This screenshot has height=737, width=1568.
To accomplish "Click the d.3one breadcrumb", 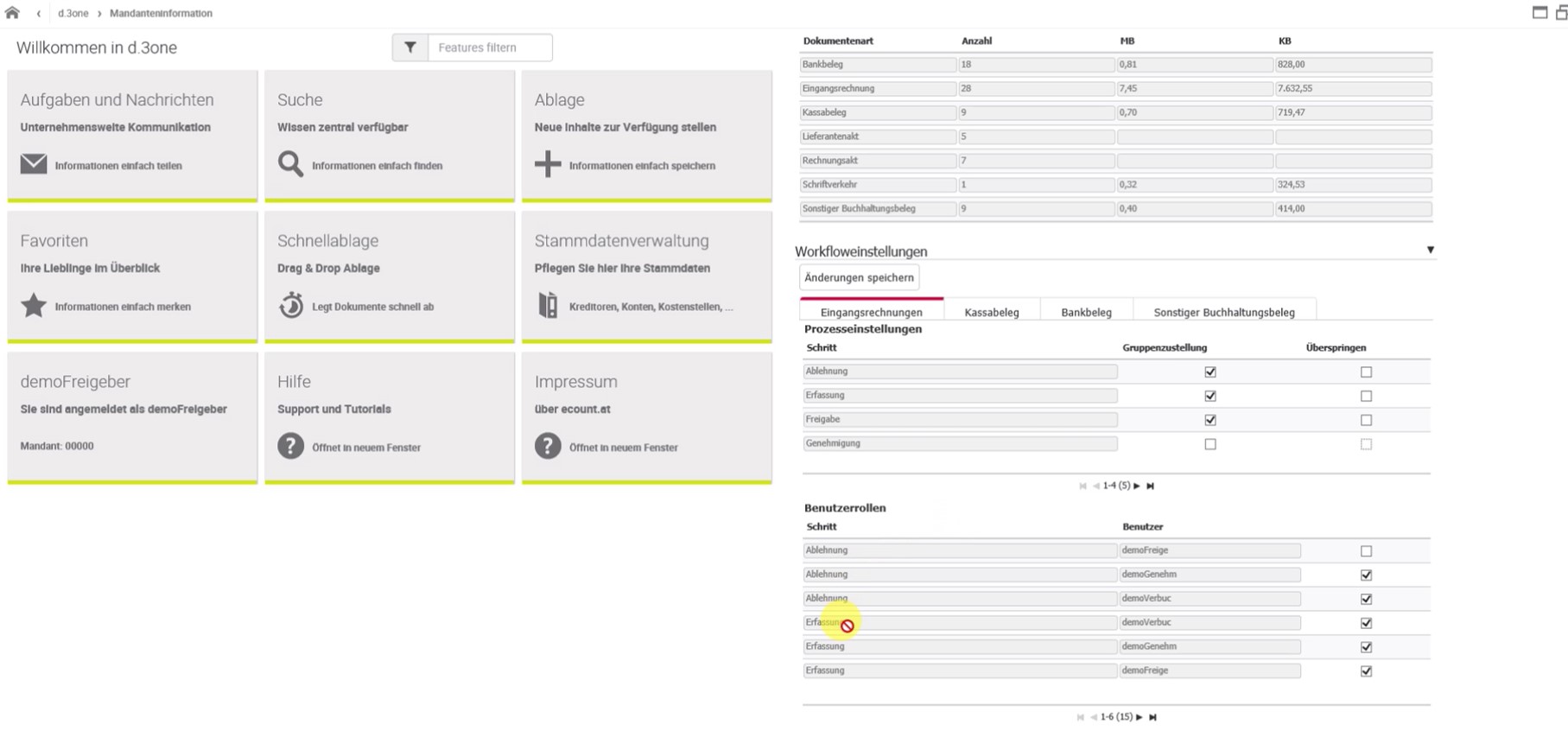I will [73, 14].
